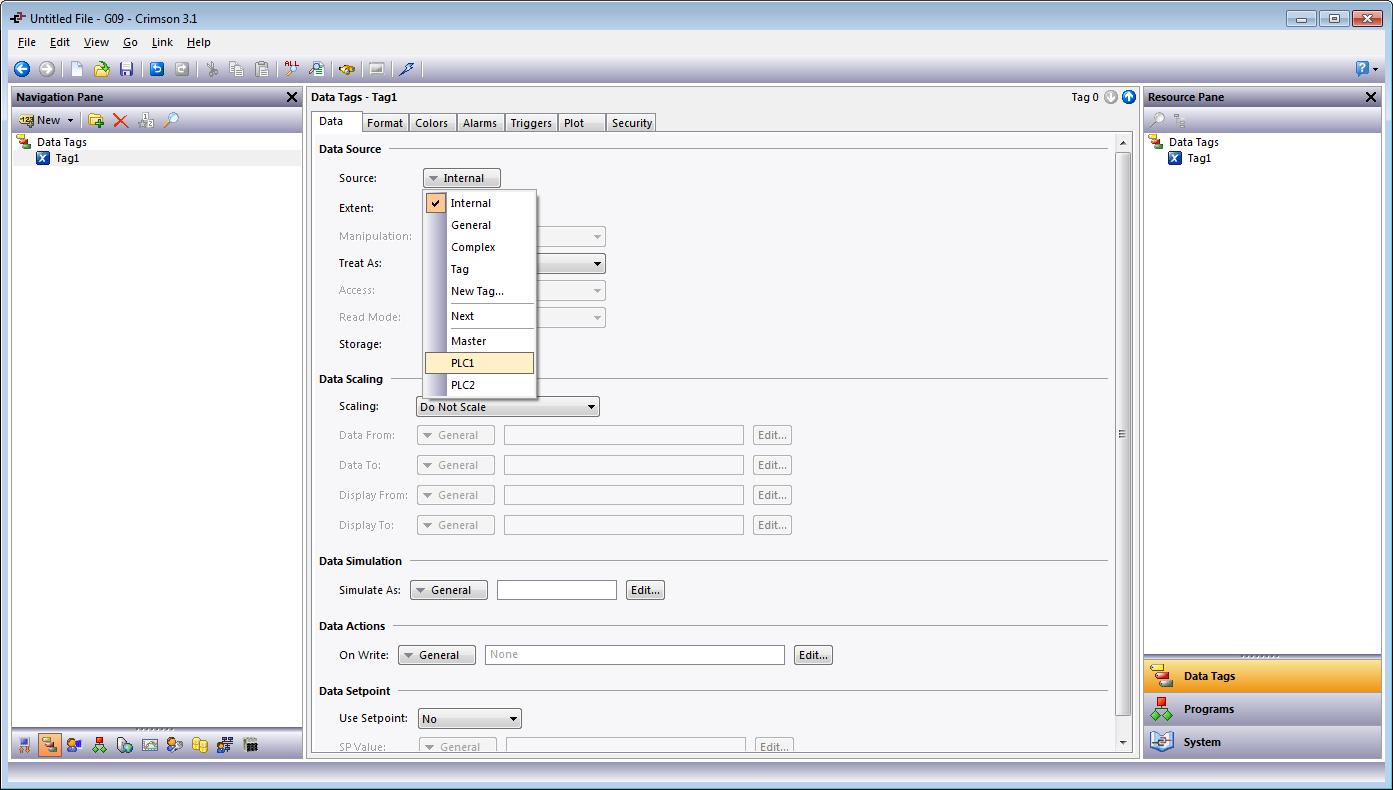Open Security user-wrench icon in bottom bar
Image resolution: width=1393 pixels, height=790 pixels.
tap(175, 744)
